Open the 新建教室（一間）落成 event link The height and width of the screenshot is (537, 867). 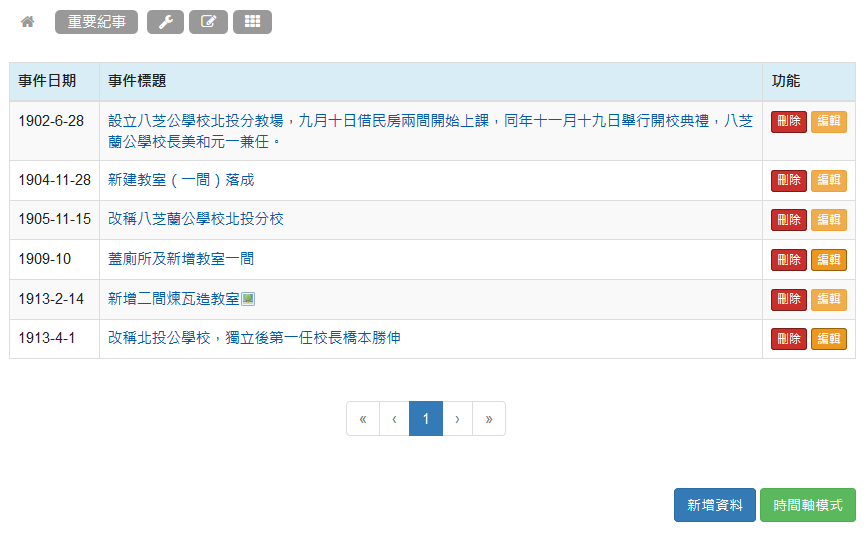coord(181,180)
